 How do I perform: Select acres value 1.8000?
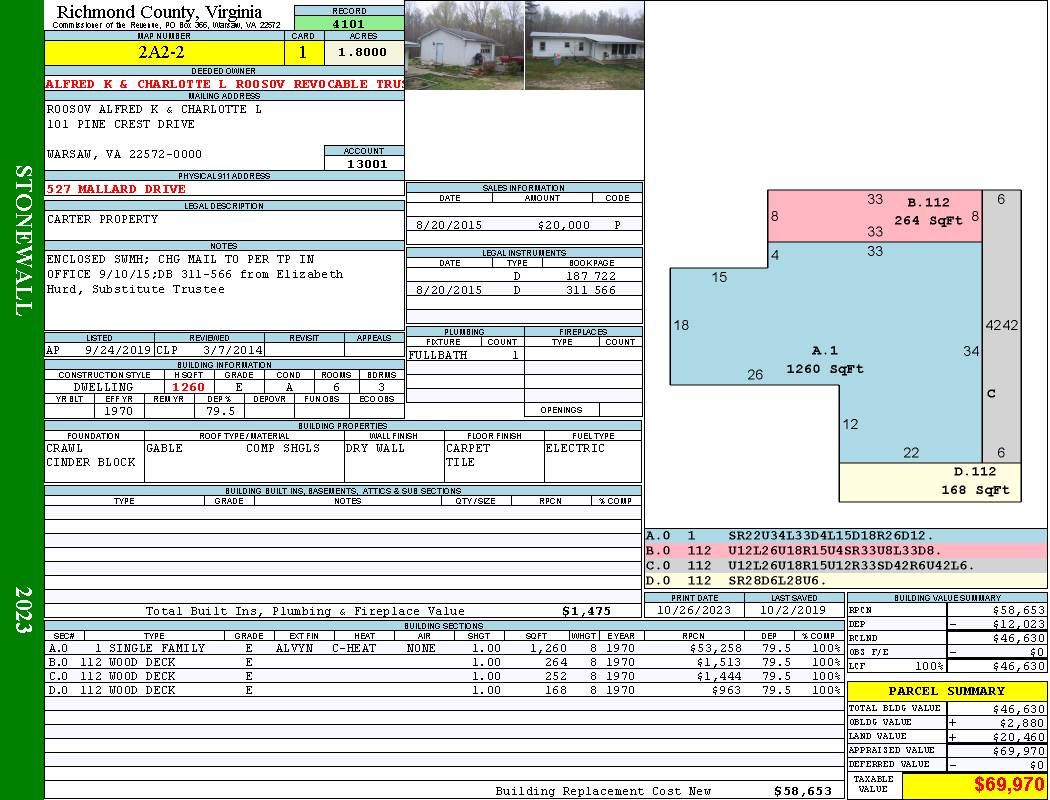[363, 52]
